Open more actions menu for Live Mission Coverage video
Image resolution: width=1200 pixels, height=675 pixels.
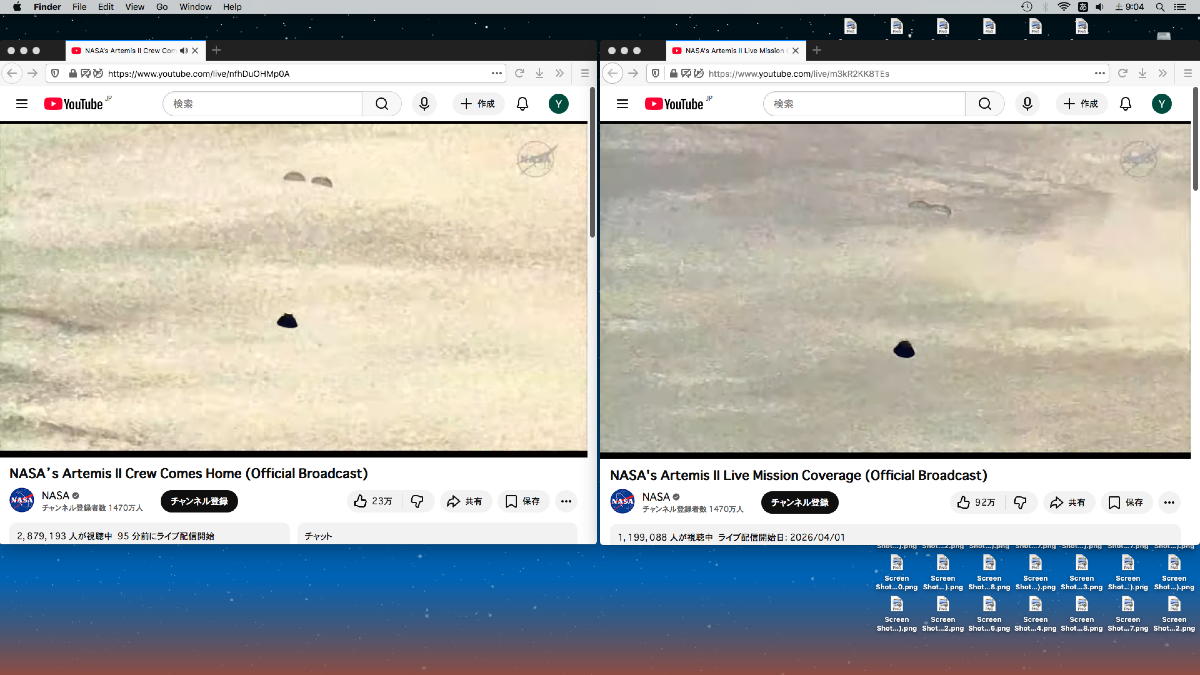click(1168, 502)
